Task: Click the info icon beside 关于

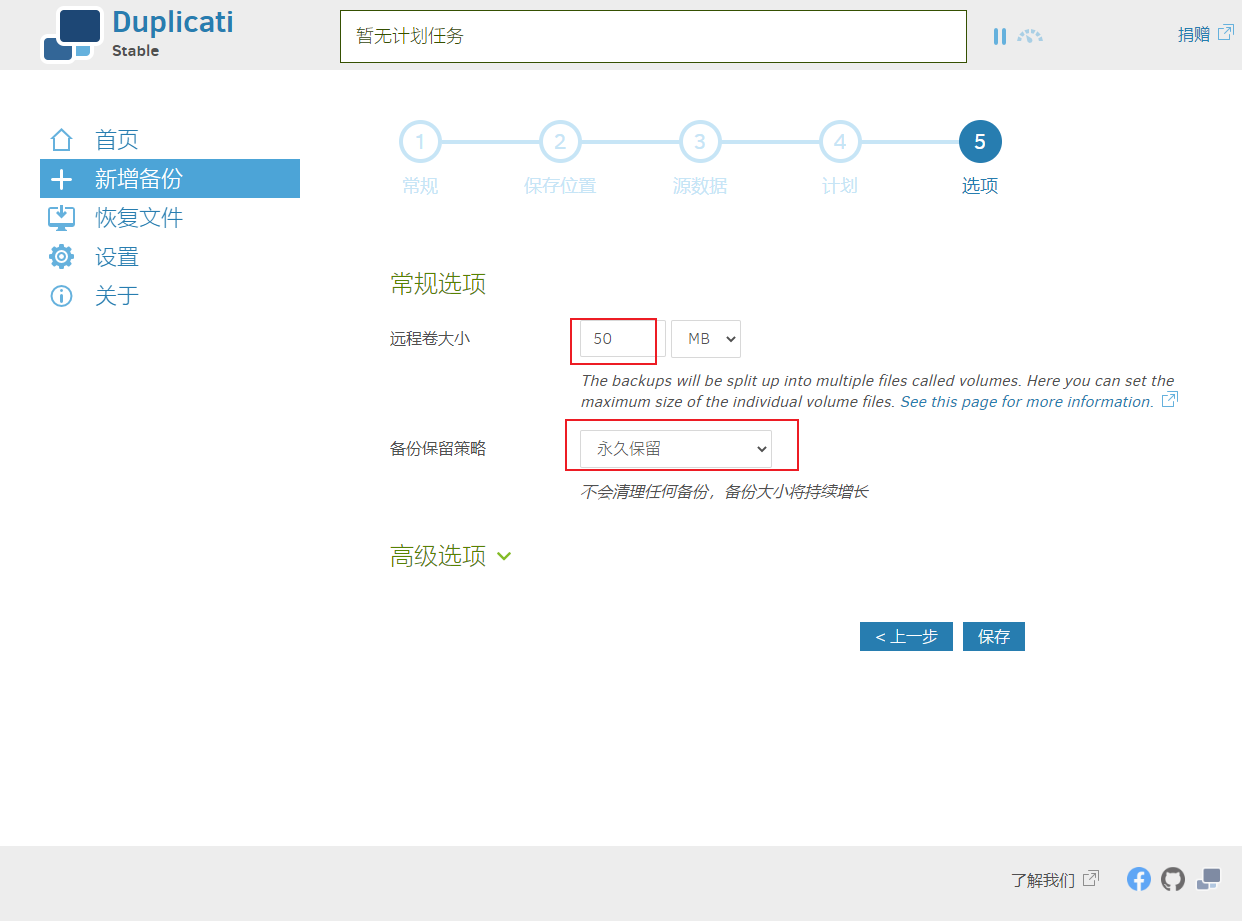Action: point(62,296)
